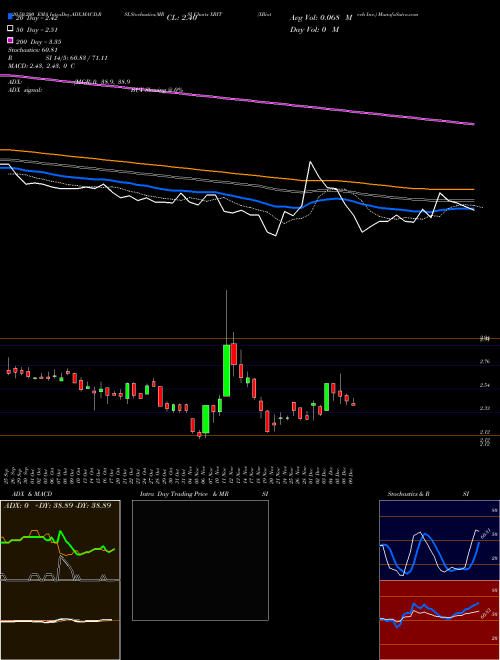Image resolution: width=500 pixels, height=660 pixels.
Task: Click the 2.32 price axis label
Action: tap(484, 408)
